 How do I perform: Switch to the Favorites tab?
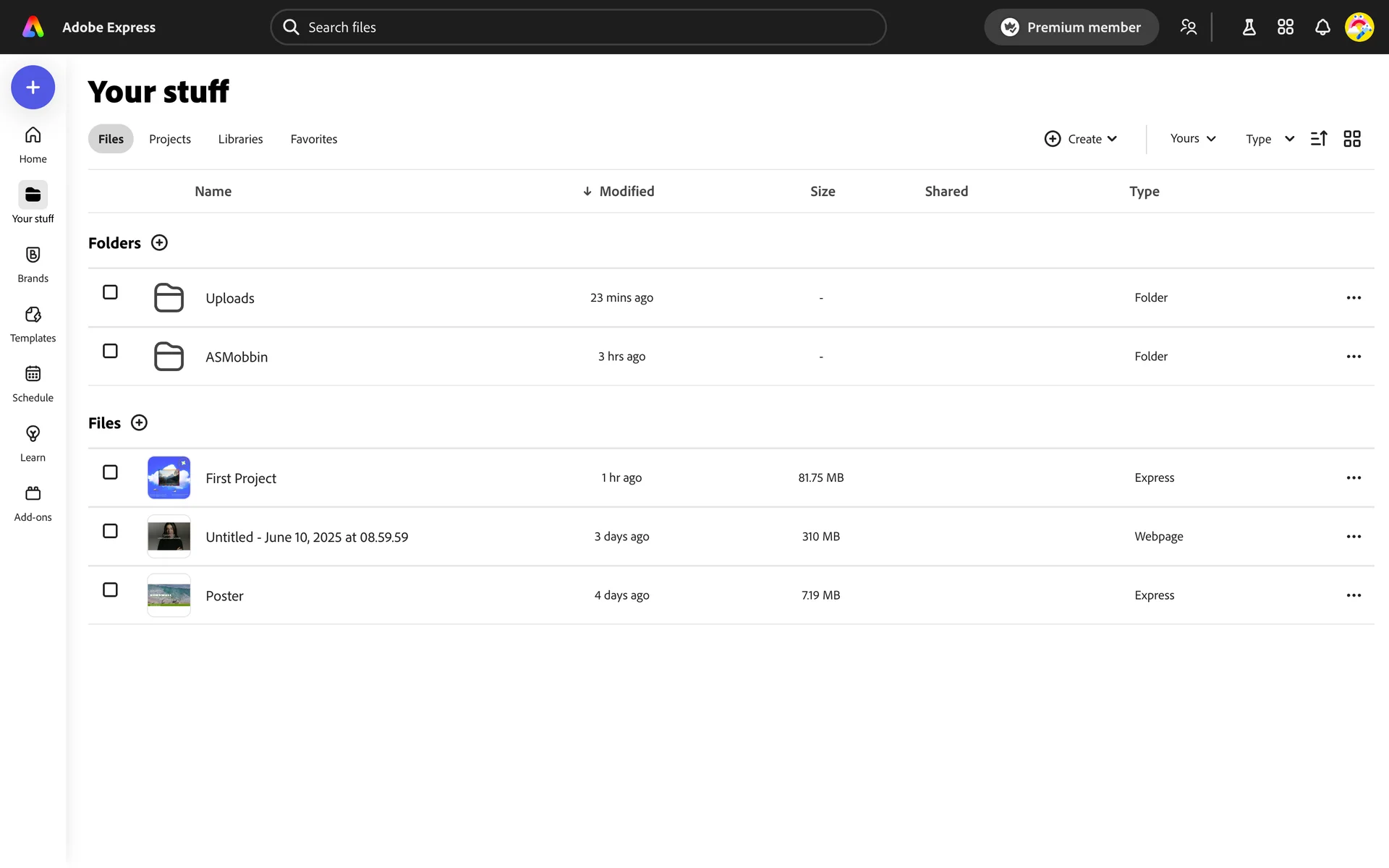pos(313,139)
